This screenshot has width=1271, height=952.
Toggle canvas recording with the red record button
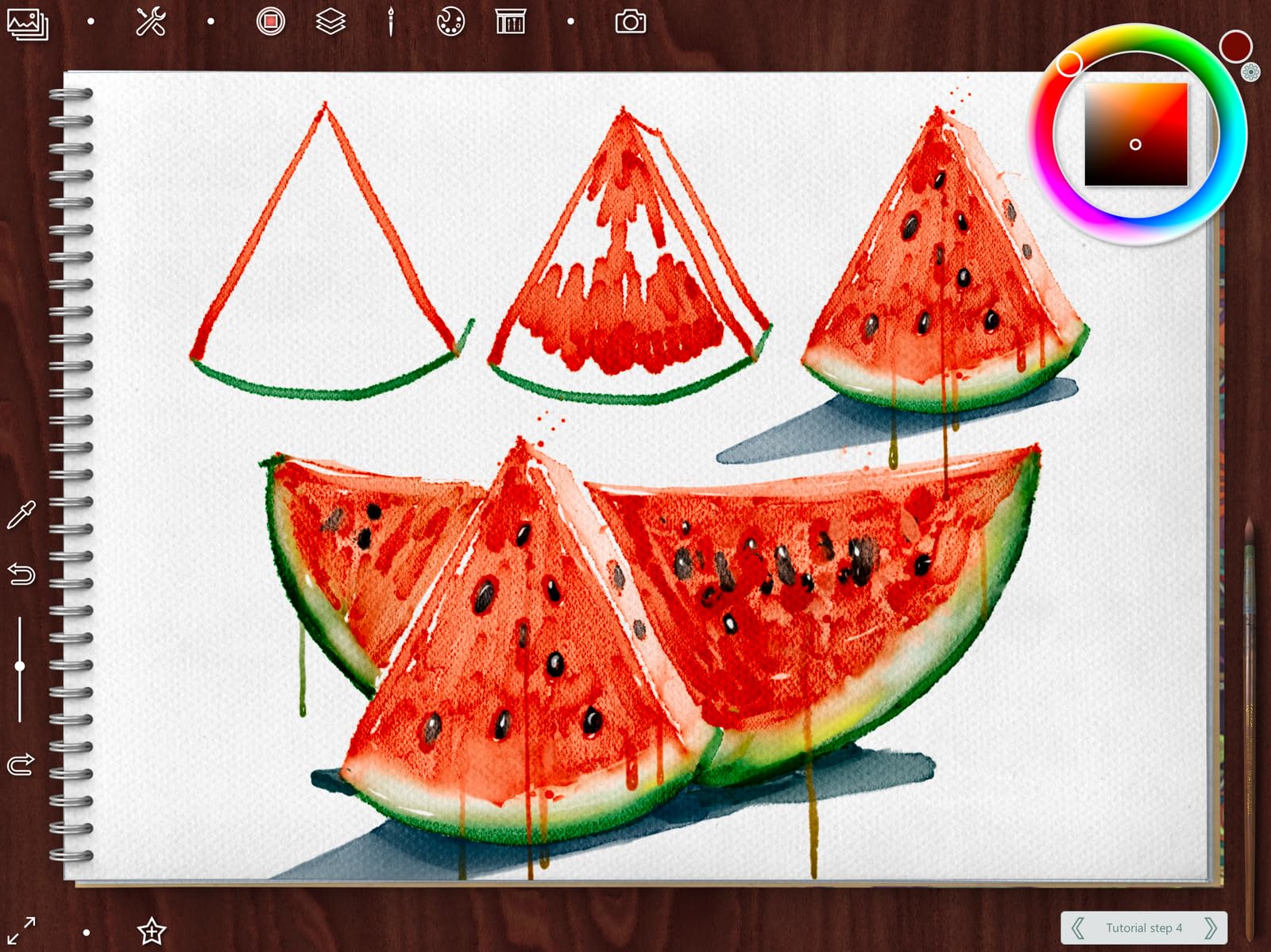[x=270, y=21]
